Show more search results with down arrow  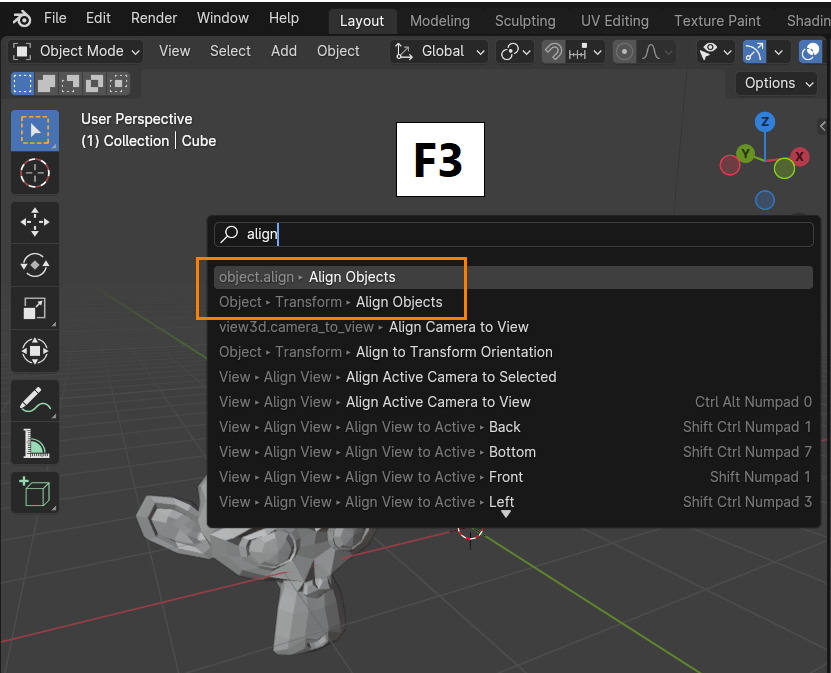[x=506, y=514]
